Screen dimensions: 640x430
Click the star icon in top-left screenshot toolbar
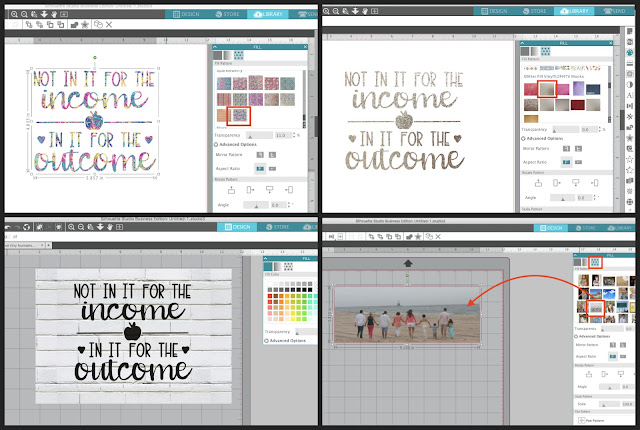[x=84, y=25]
